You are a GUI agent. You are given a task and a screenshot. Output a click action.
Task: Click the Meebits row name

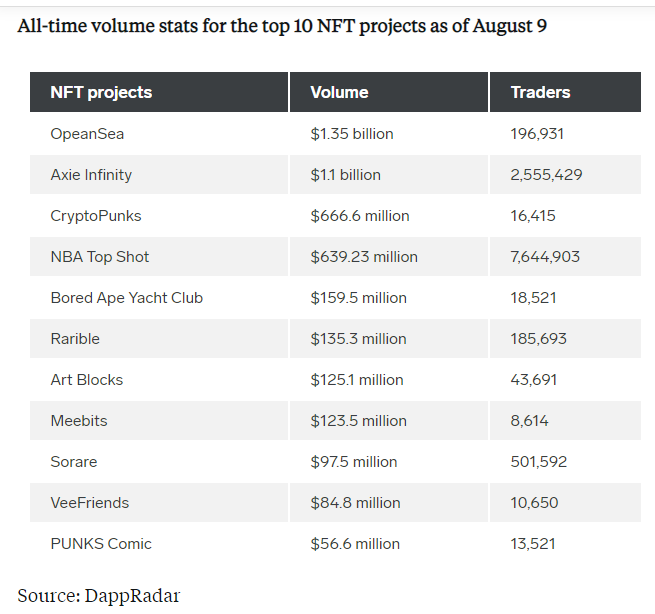[78, 420]
